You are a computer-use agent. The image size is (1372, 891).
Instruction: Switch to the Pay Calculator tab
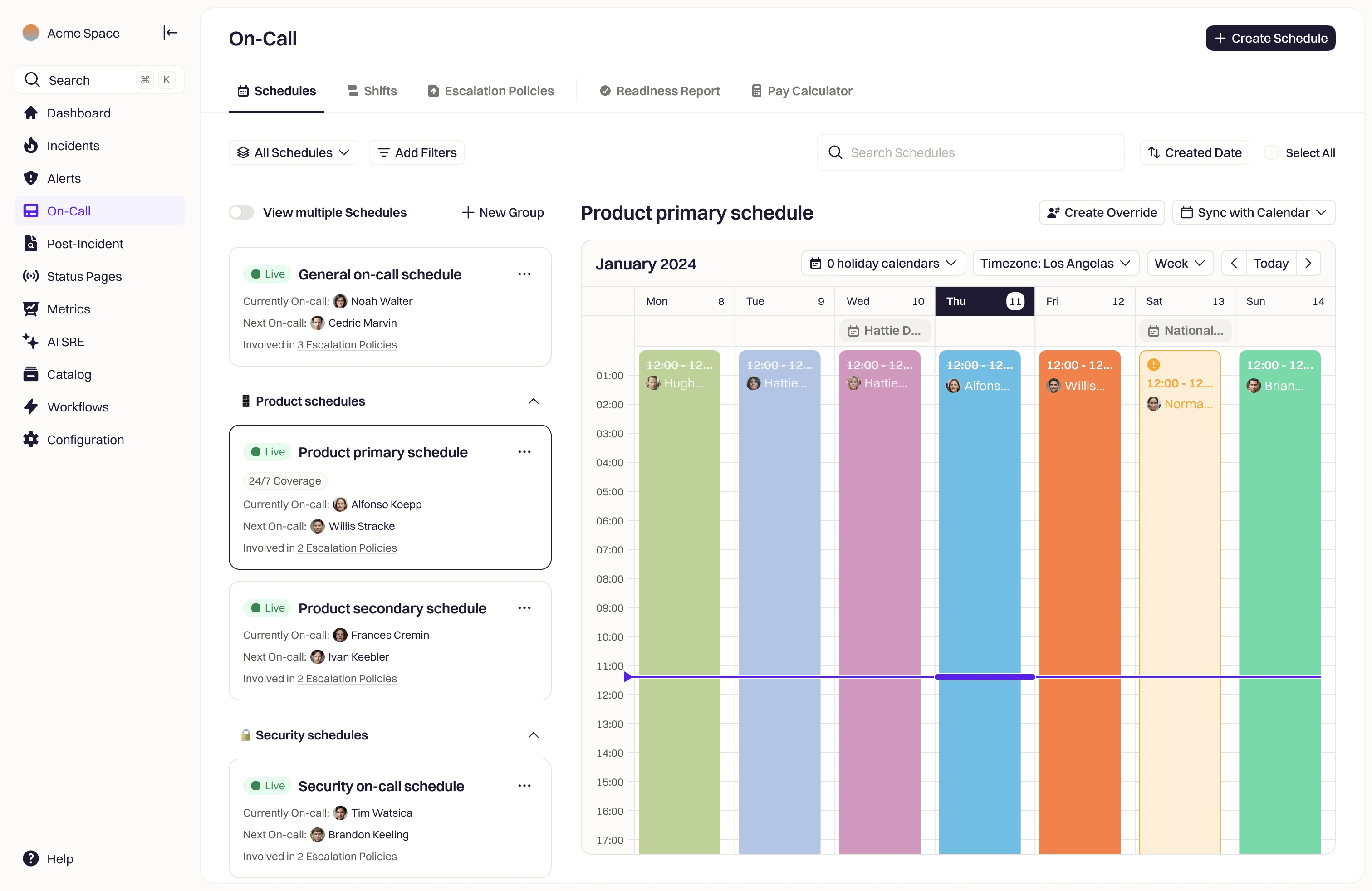[801, 91]
